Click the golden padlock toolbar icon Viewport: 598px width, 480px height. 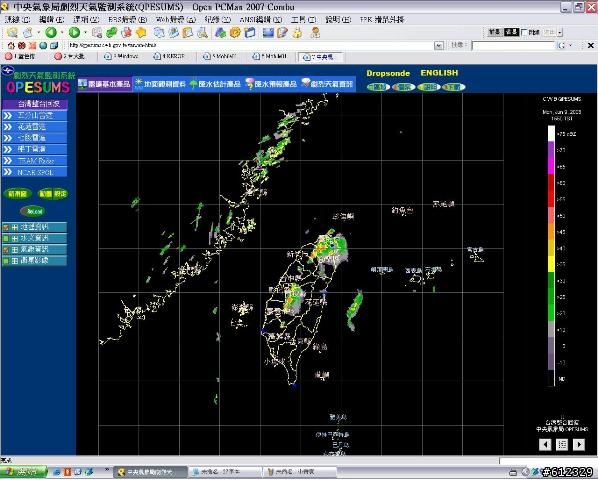click(297, 33)
